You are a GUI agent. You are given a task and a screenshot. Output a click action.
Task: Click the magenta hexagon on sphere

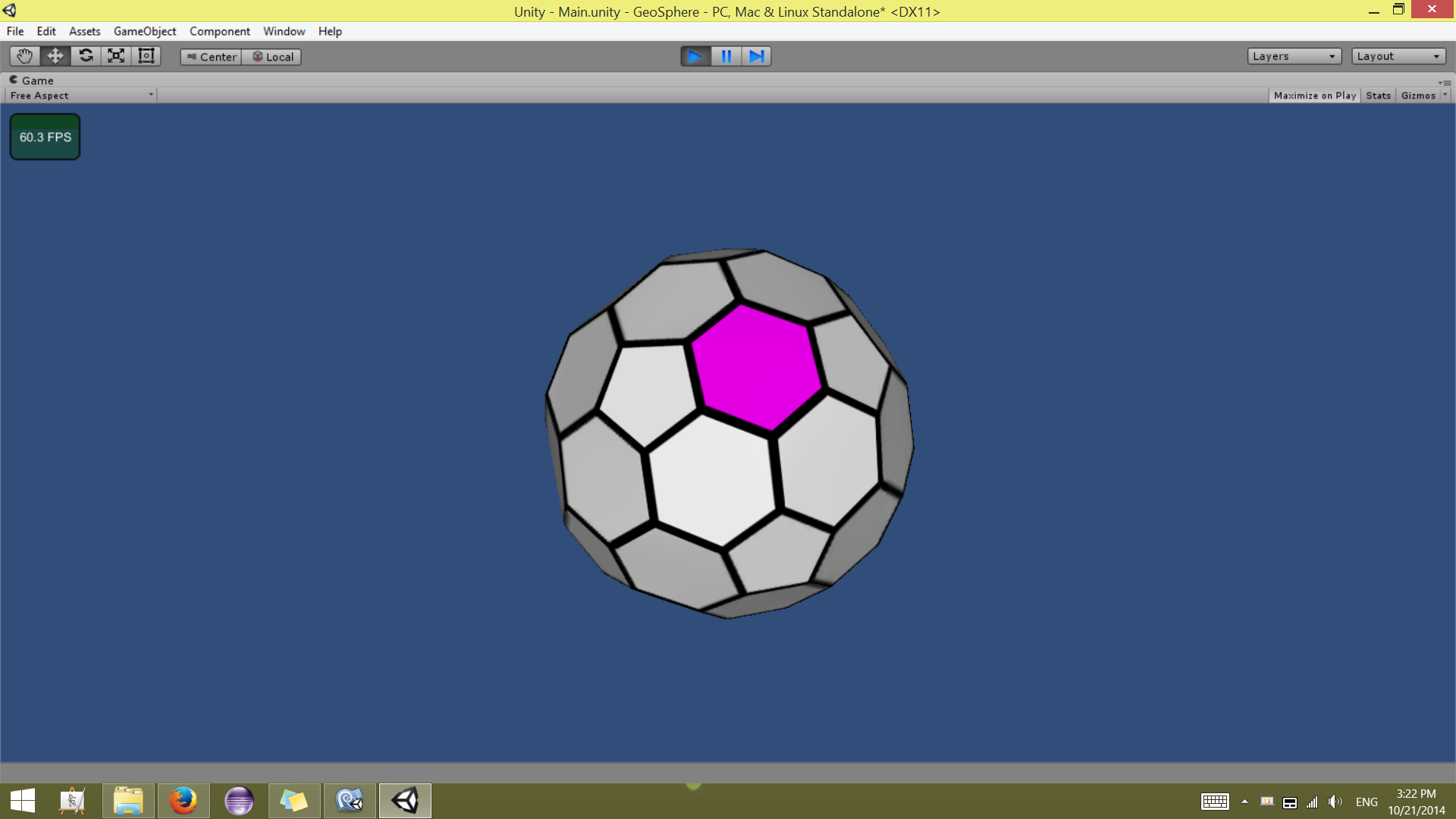tap(756, 366)
